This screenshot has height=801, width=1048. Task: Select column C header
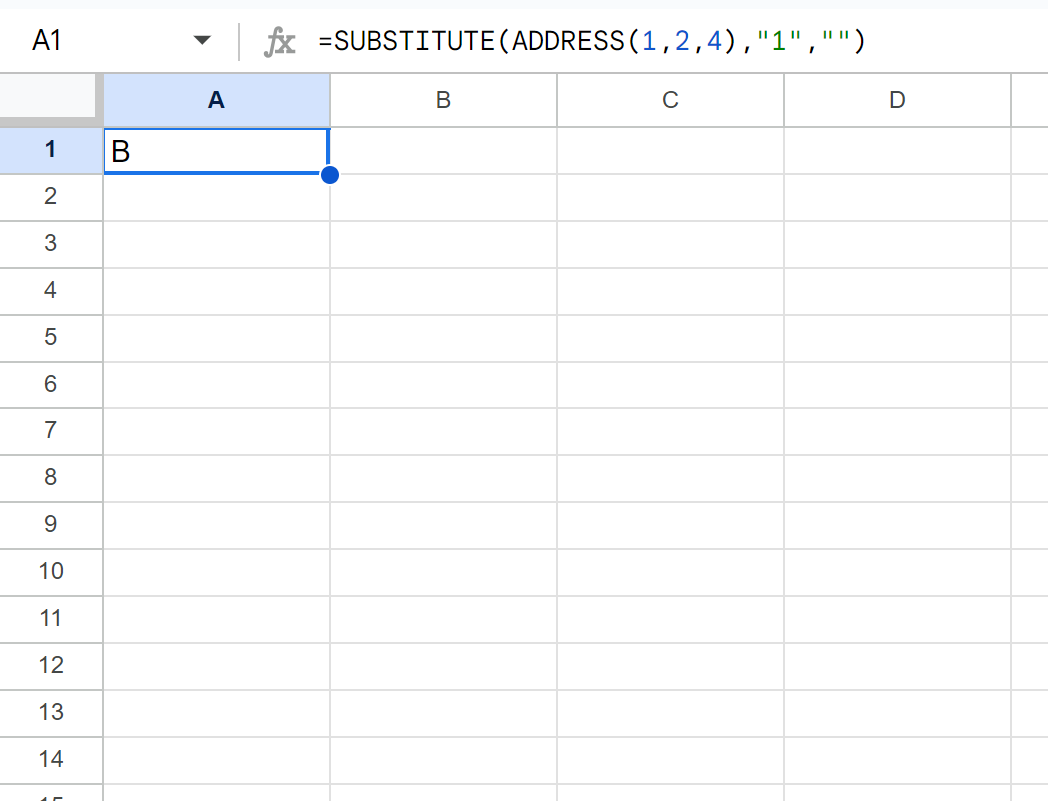coord(670,100)
